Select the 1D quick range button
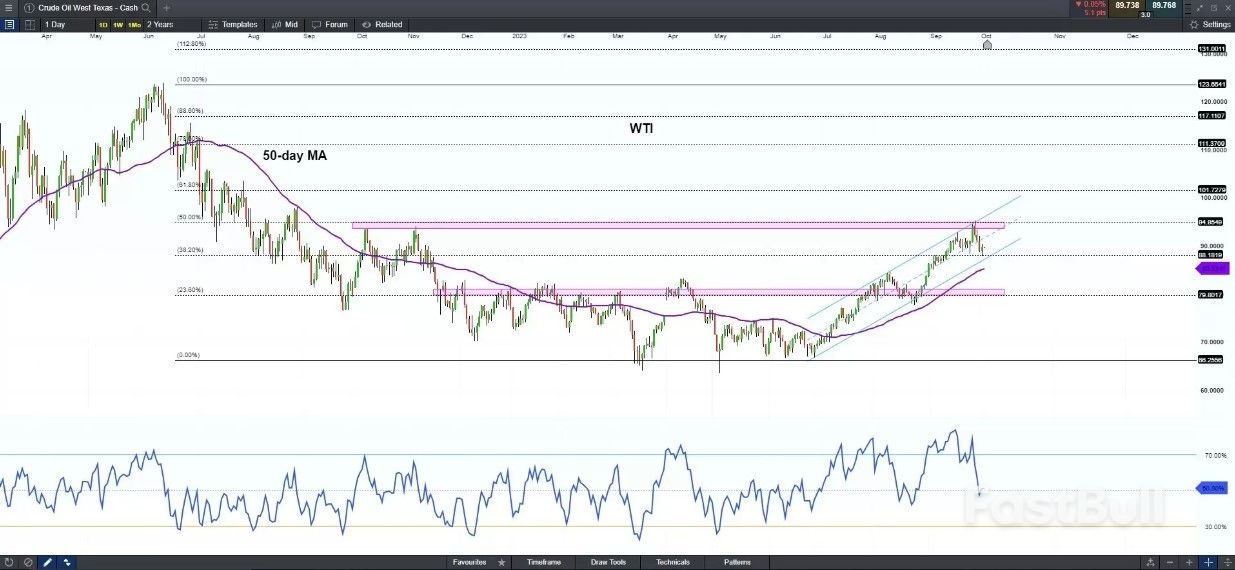Viewport: 1235px width, 570px height. [x=104, y=24]
